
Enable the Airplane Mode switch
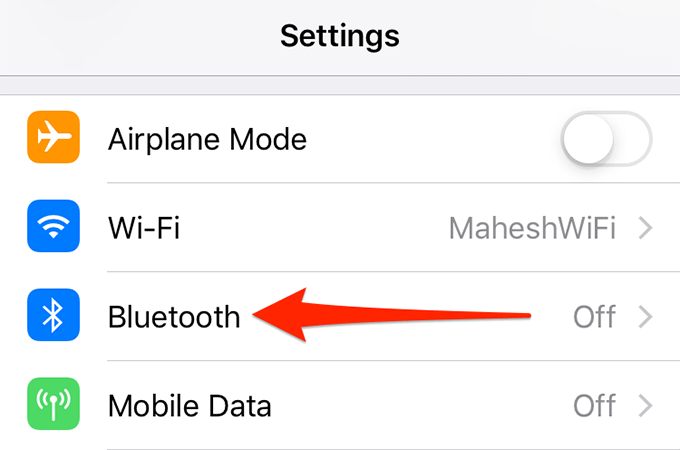pyautogui.click(x=606, y=139)
